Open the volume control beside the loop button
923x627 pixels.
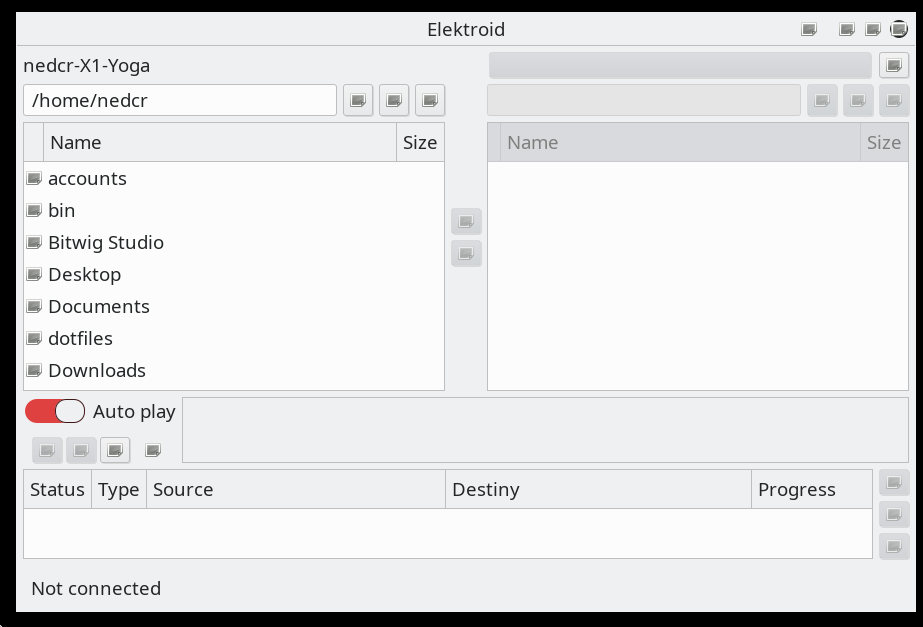153,451
